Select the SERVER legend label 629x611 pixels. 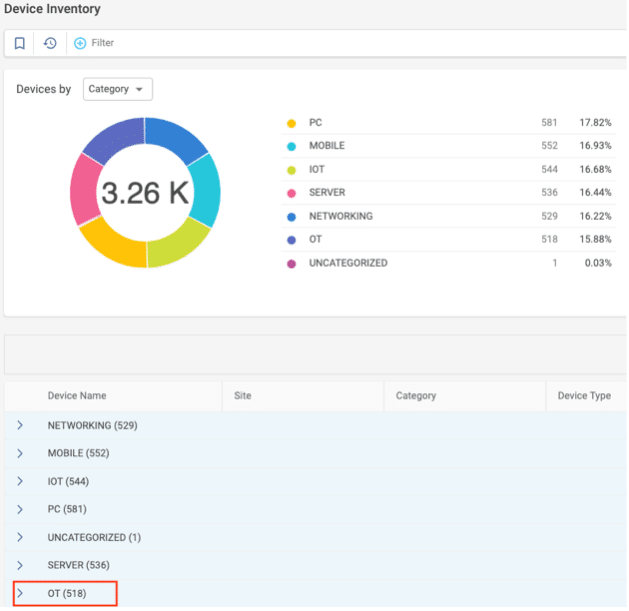tap(327, 193)
